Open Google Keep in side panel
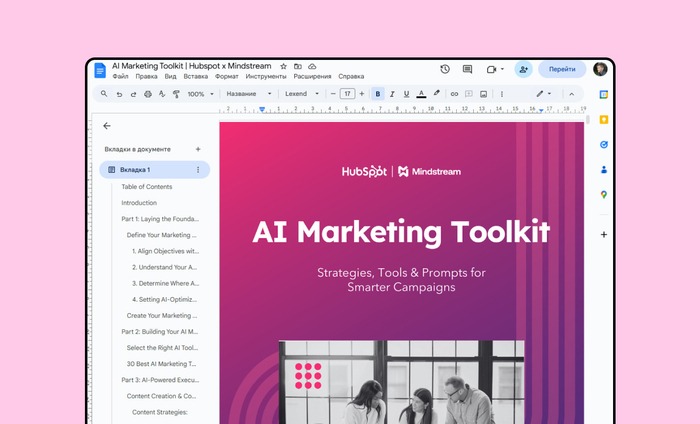The image size is (700, 424). [604, 119]
